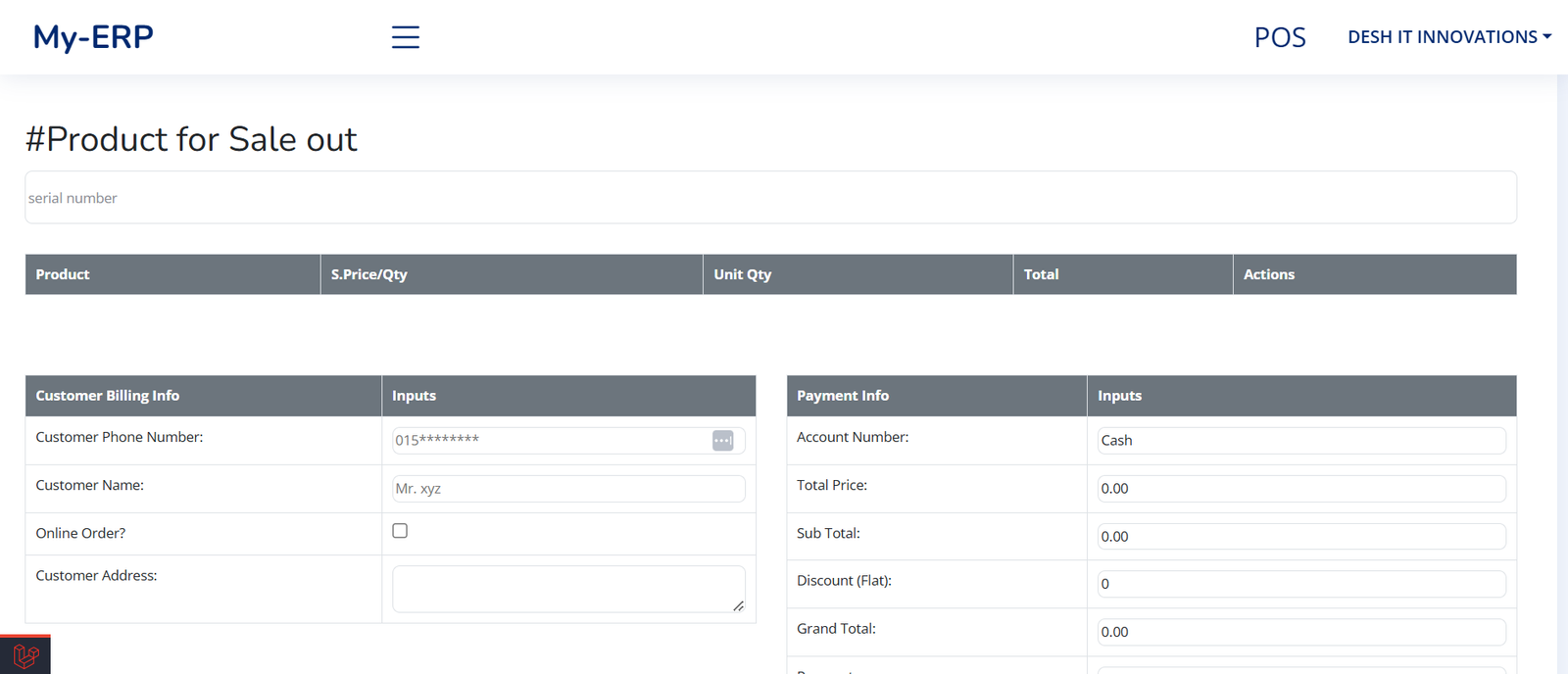Expand the DESH IT INNOVATIONS dropdown

coord(1448,37)
